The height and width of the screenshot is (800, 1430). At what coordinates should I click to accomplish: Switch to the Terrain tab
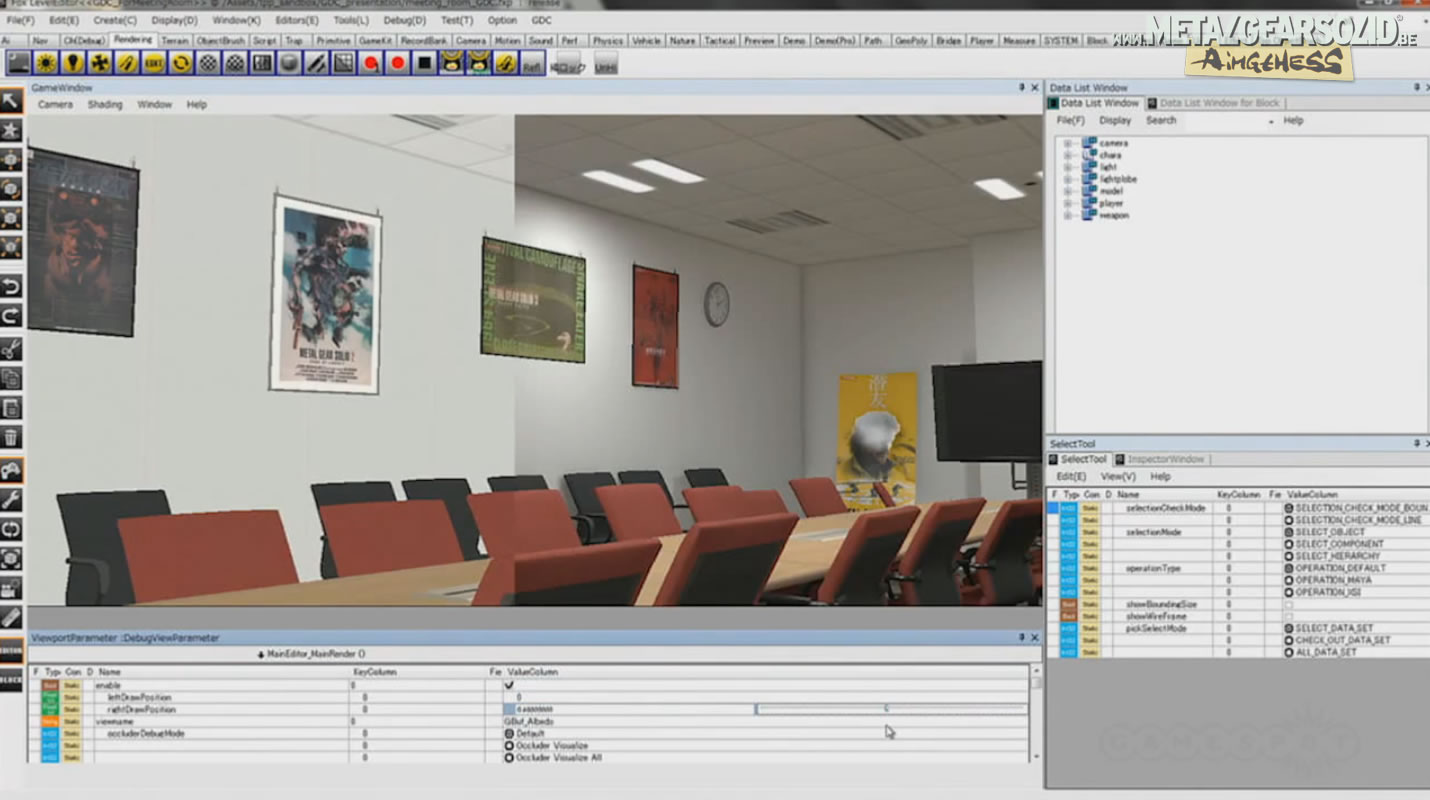tap(175, 41)
